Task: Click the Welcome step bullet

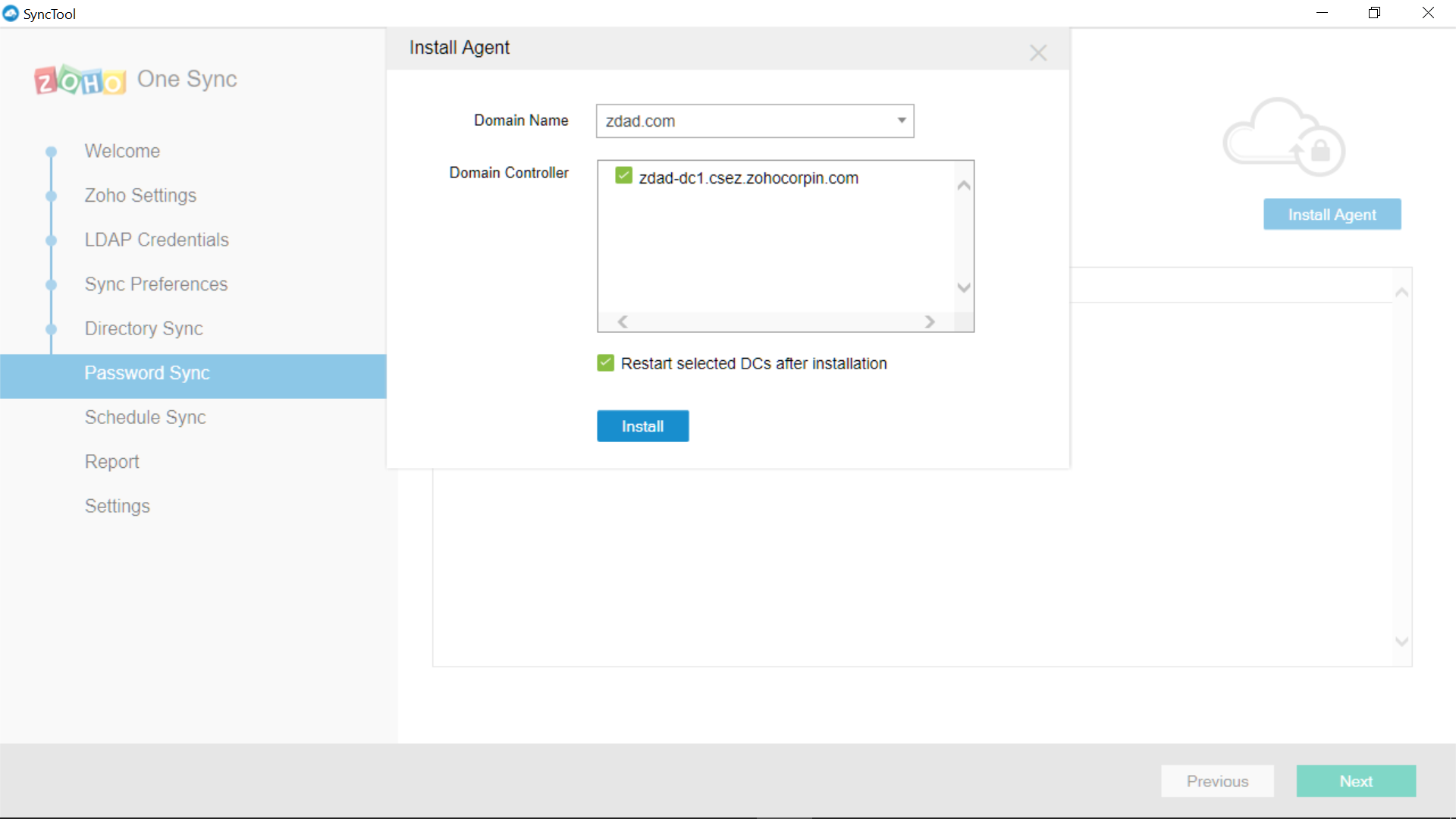Action: [x=52, y=152]
